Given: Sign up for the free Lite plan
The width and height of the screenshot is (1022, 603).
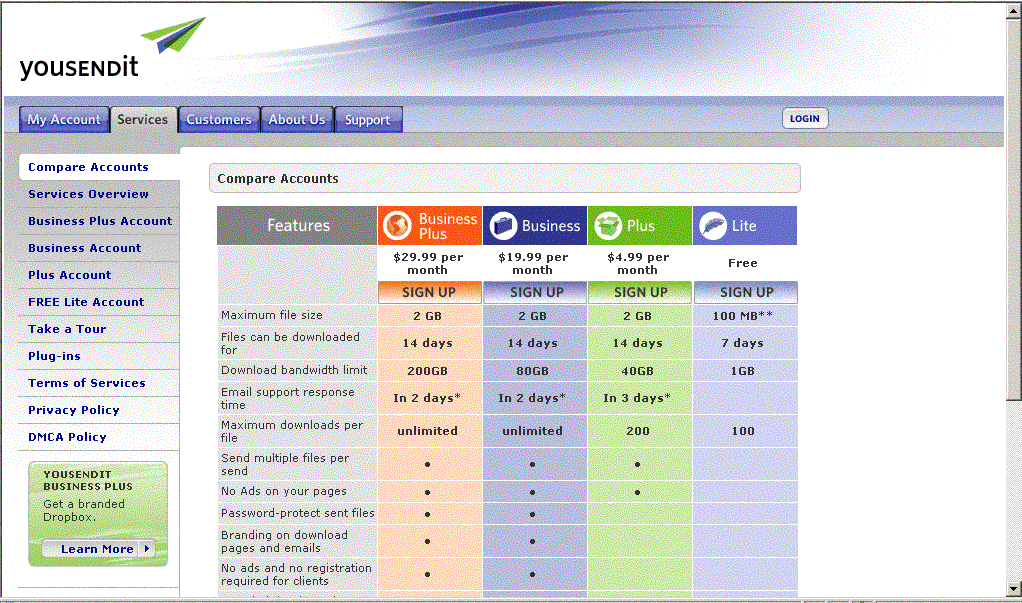Looking at the screenshot, I should pyautogui.click(x=746, y=292).
